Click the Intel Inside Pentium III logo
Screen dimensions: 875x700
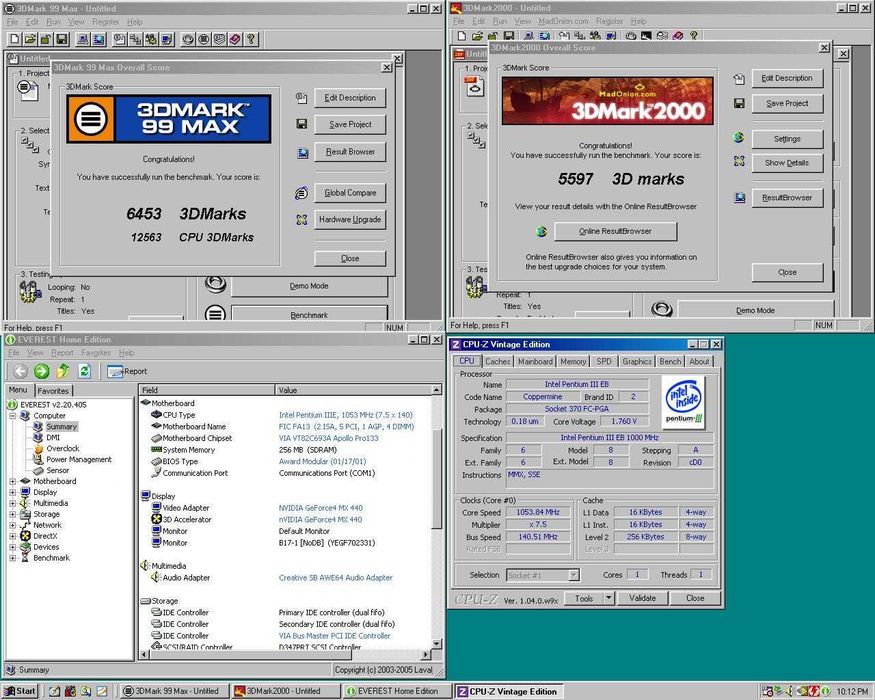684,402
